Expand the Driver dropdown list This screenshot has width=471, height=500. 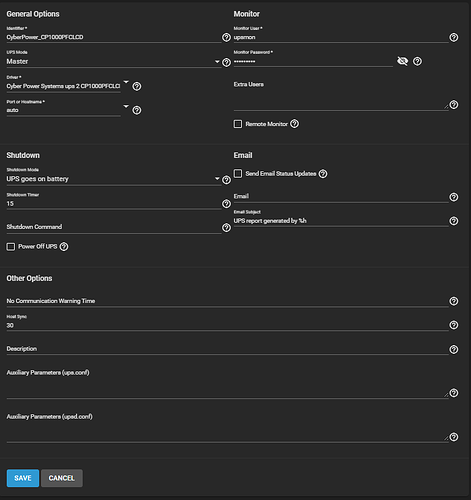coord(68,86)
